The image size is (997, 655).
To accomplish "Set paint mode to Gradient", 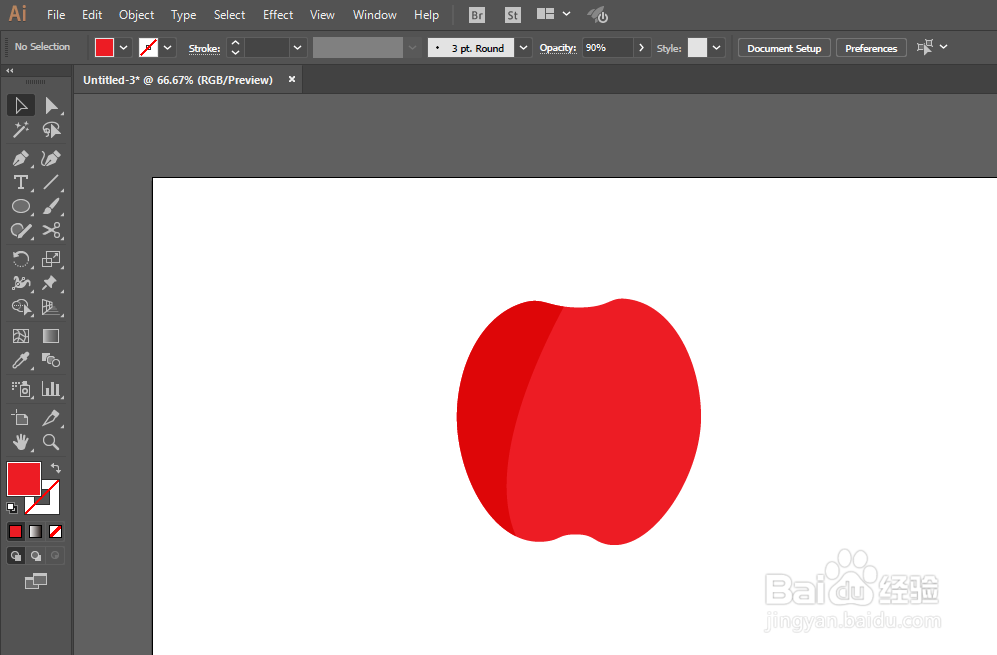I will pos(36,532).
